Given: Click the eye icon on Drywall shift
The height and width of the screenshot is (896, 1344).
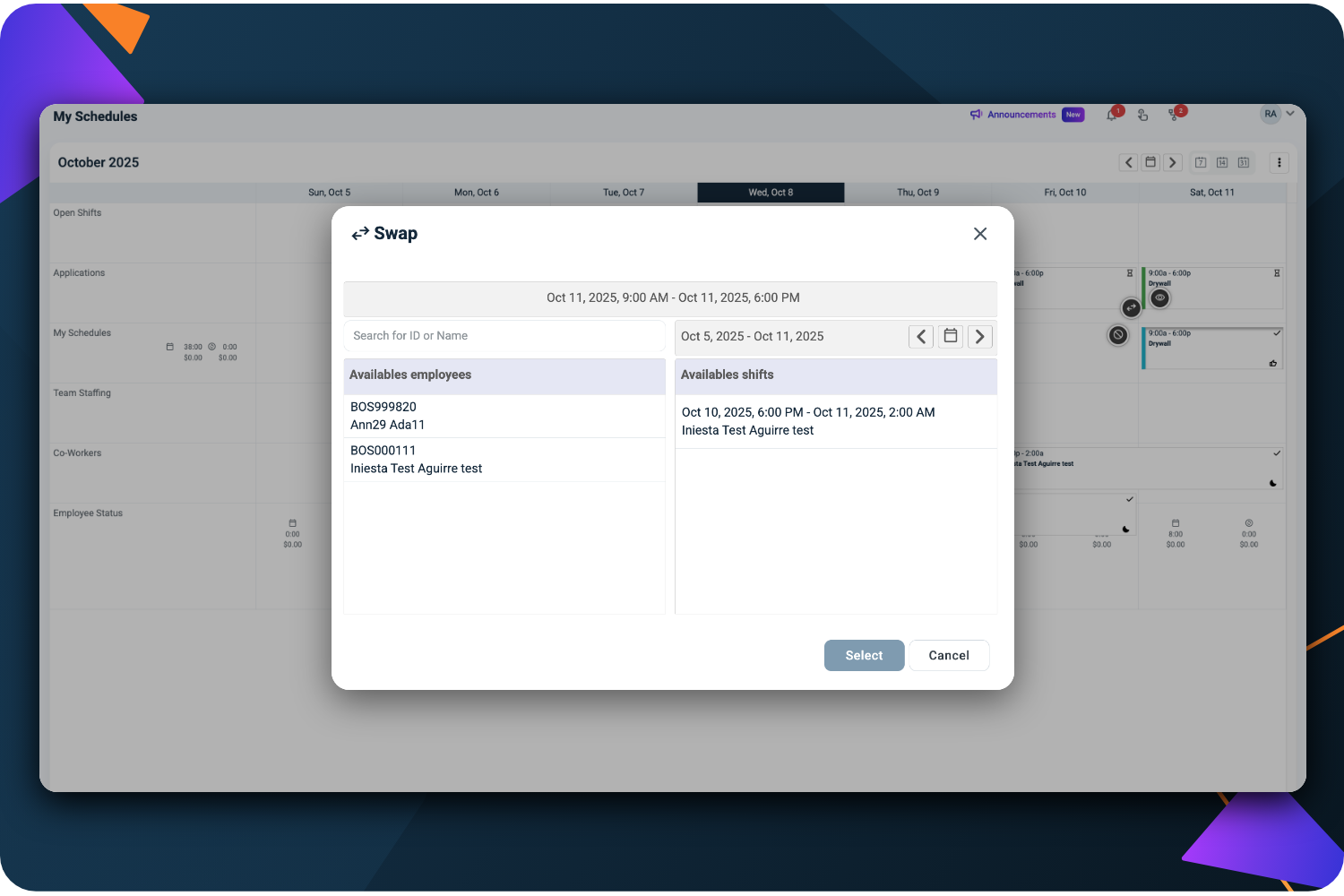Looking at the screenshot, I should pyautogui.click(x=1160, y=297).
